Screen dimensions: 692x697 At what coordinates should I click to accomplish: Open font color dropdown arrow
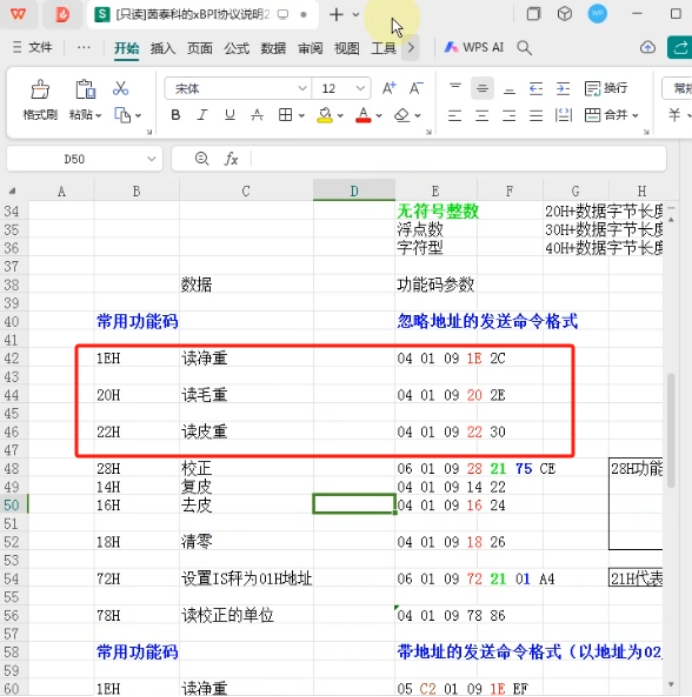379,116
